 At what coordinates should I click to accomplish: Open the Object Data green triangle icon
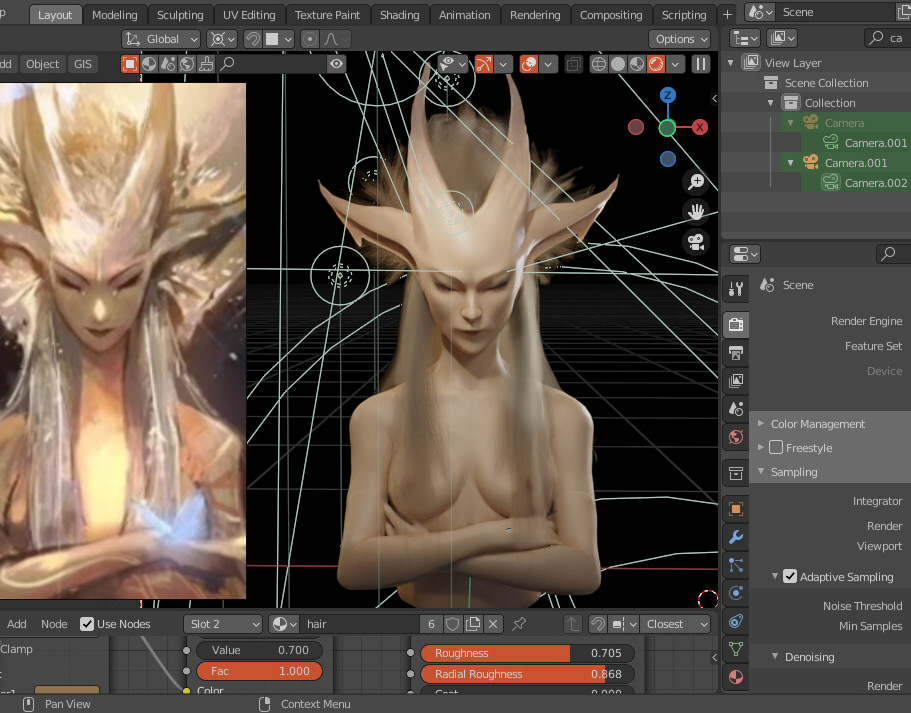tap(736, 649)
